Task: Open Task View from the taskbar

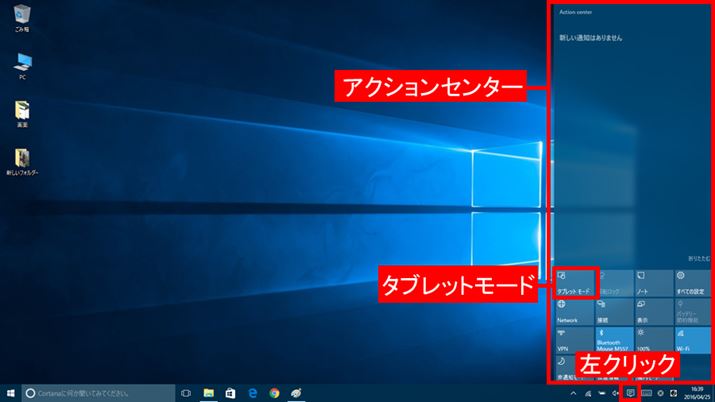Action: click(x=186, y=393)
